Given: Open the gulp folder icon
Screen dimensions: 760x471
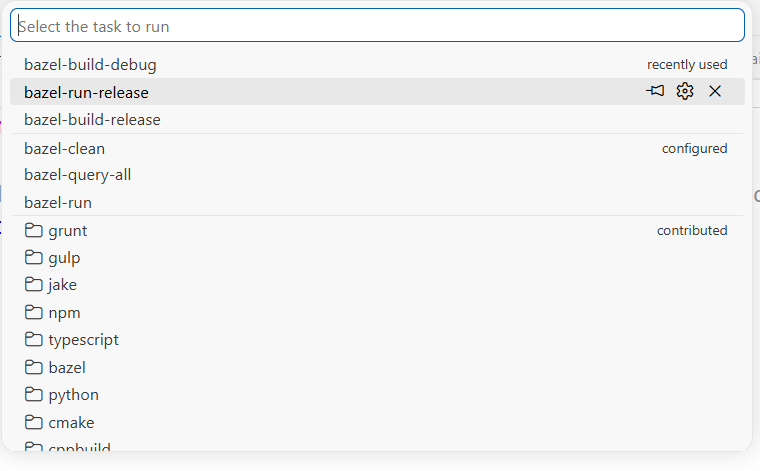Looking at the screenshot, I should 33,257.
